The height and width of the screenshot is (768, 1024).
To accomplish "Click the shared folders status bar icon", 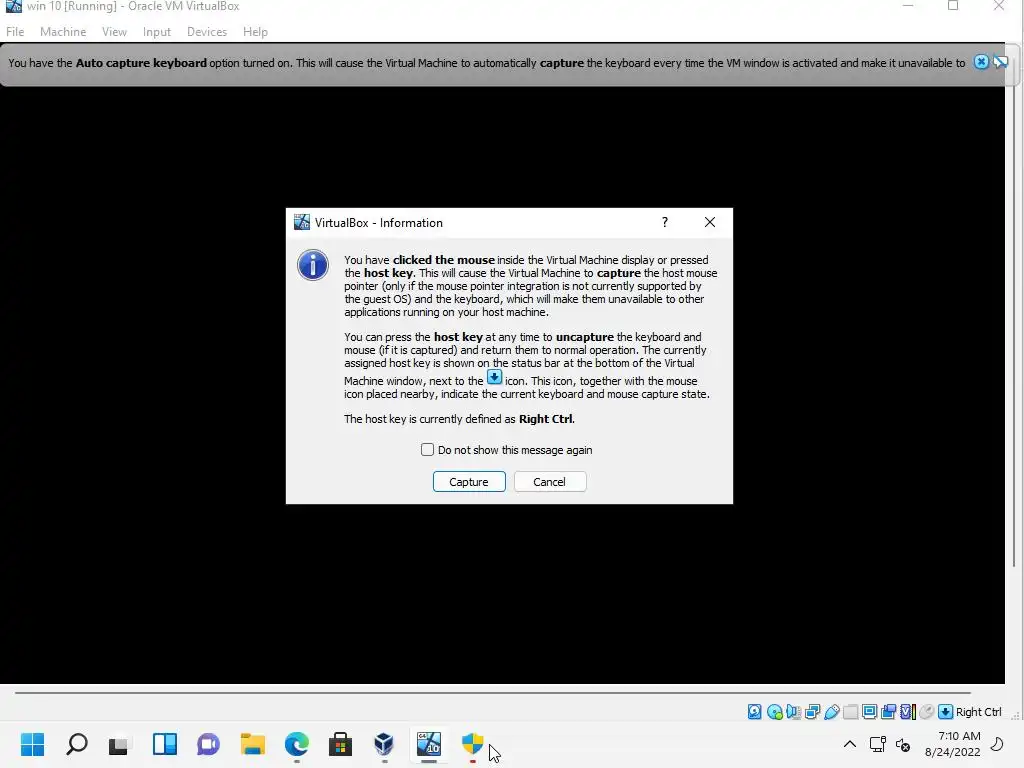I will coord(850,712).
